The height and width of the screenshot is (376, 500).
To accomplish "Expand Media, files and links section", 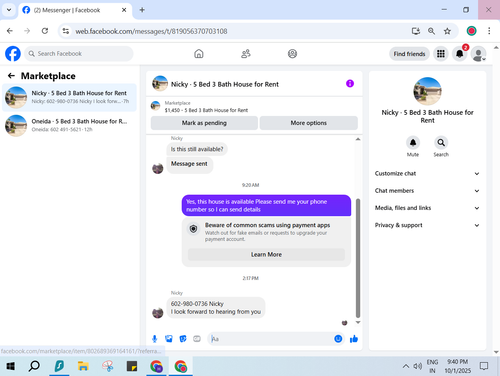I will pos(427,208).
